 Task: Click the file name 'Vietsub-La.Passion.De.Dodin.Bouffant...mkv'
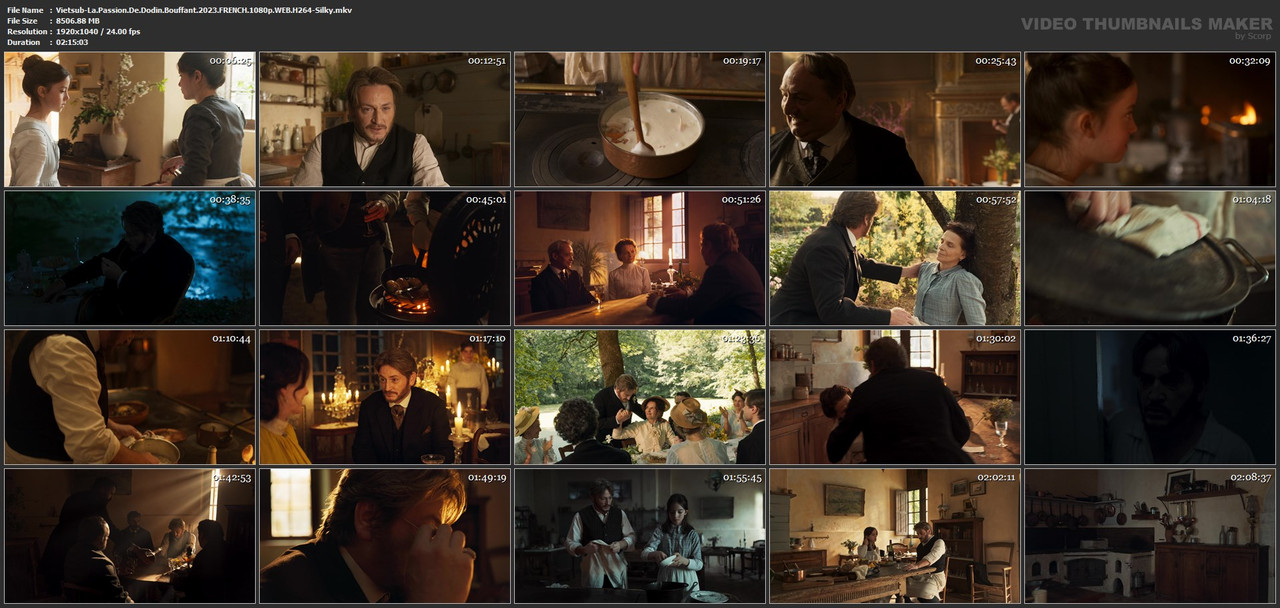tap(204, 10)
